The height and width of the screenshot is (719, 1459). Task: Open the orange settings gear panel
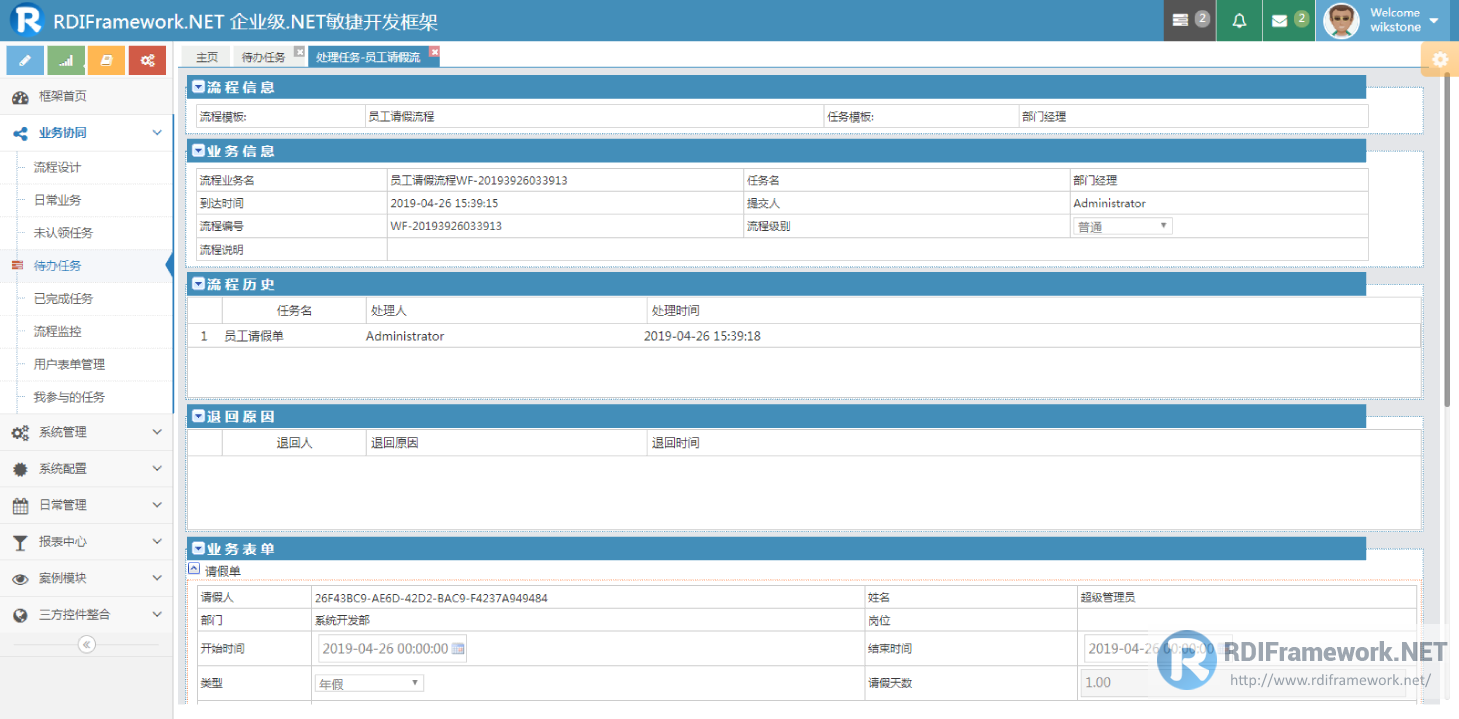(1440, 60)
